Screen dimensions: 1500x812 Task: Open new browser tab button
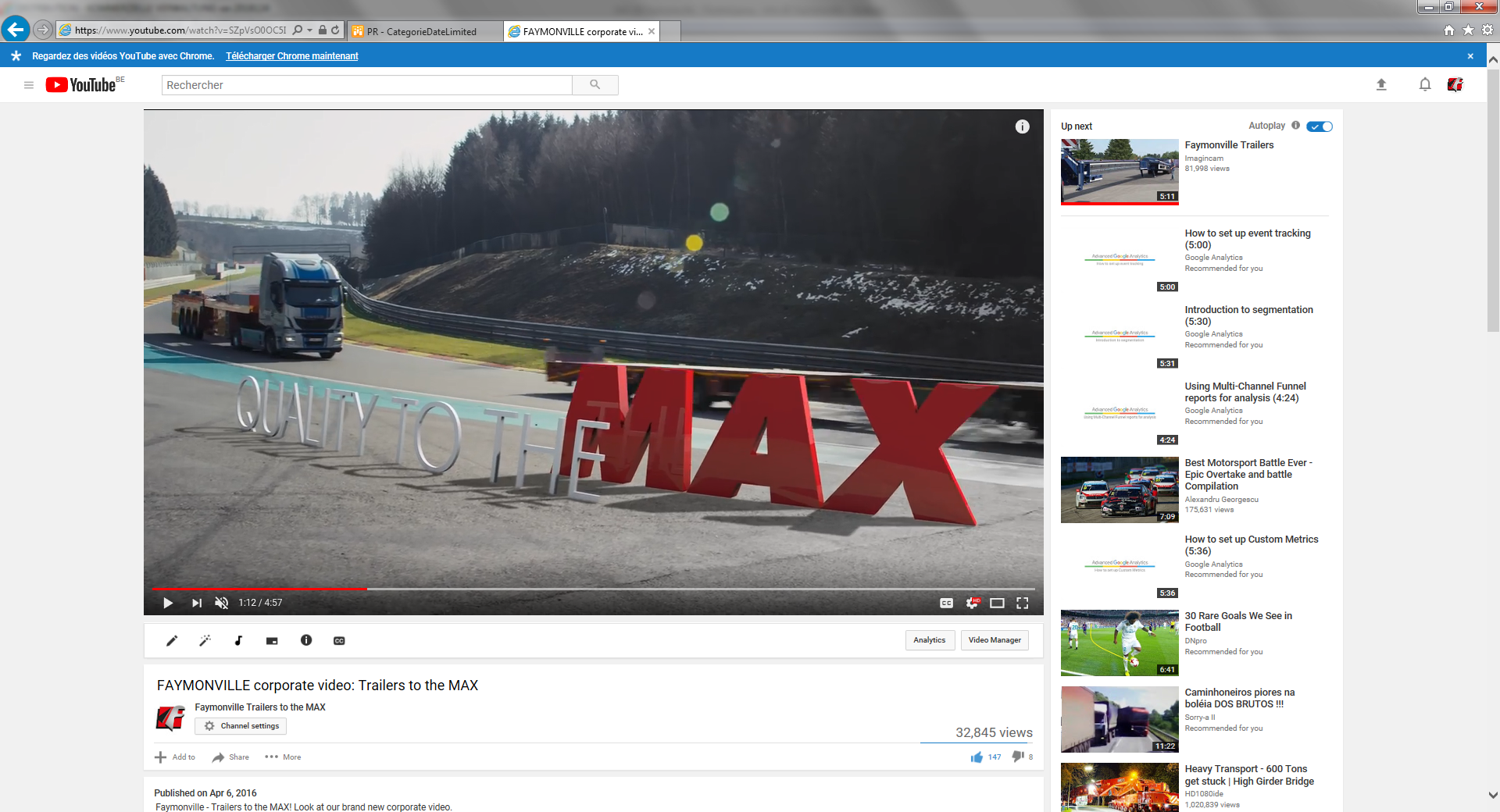tap(671, 31)
